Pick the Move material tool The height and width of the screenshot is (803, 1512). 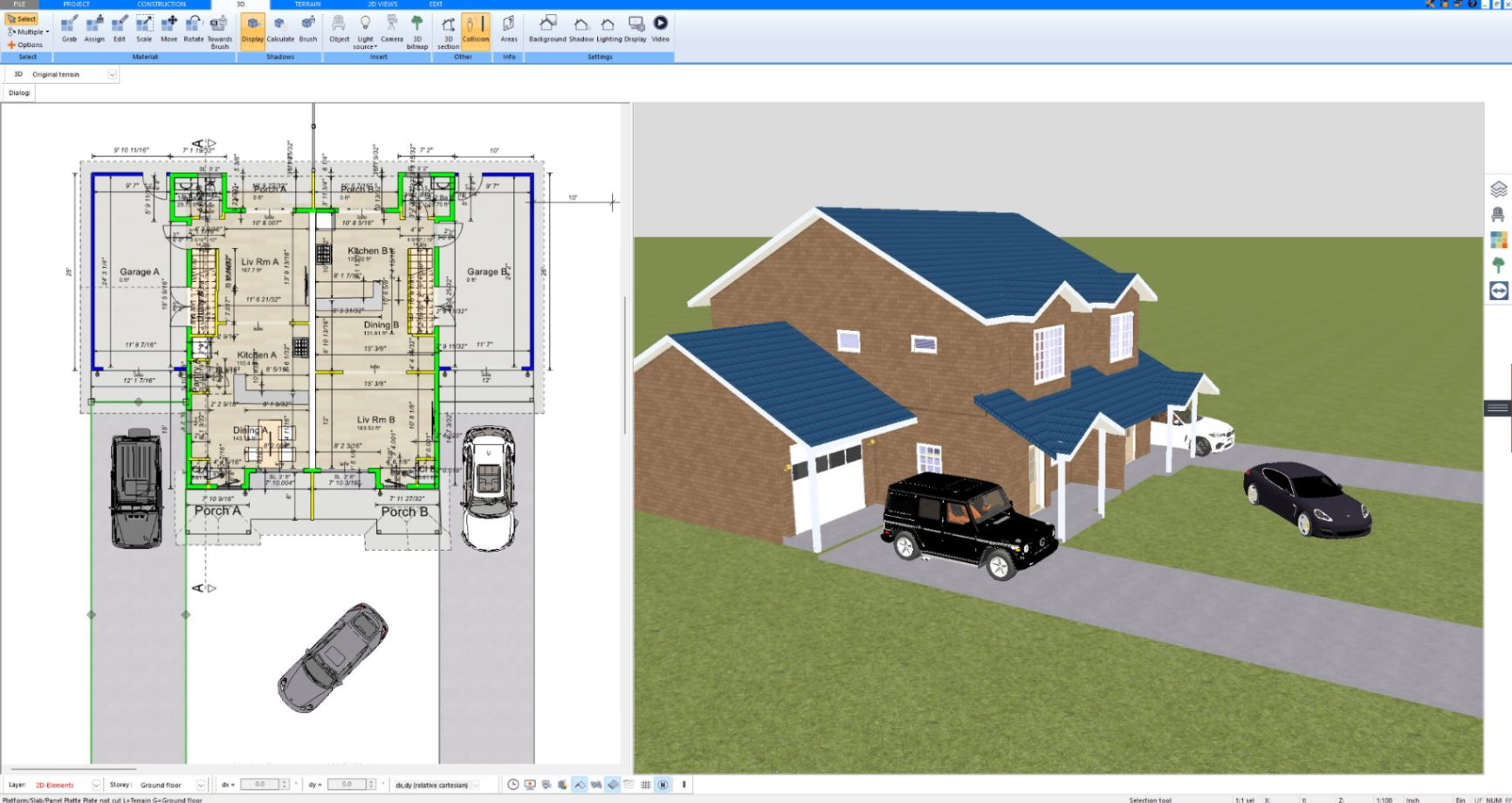click(168, 29)
